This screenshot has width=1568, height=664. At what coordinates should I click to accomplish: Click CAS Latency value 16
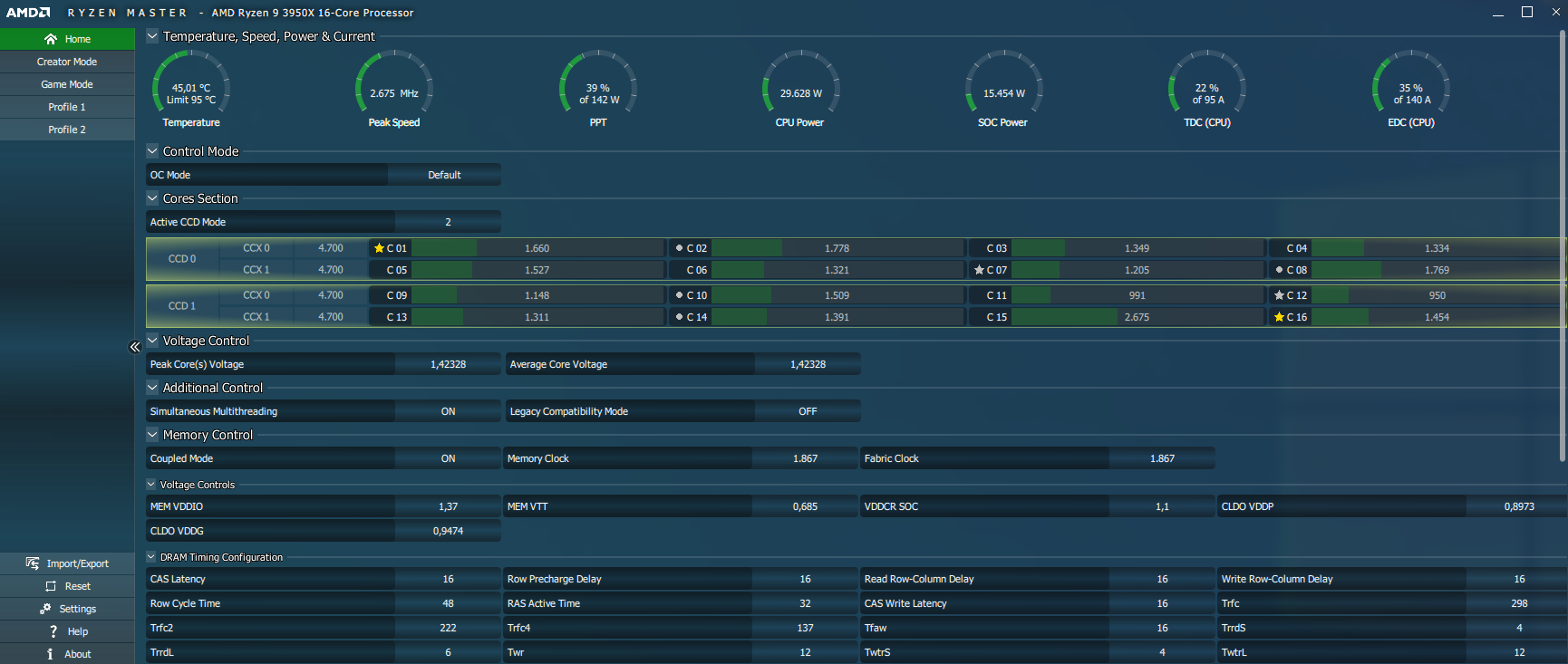448,579
